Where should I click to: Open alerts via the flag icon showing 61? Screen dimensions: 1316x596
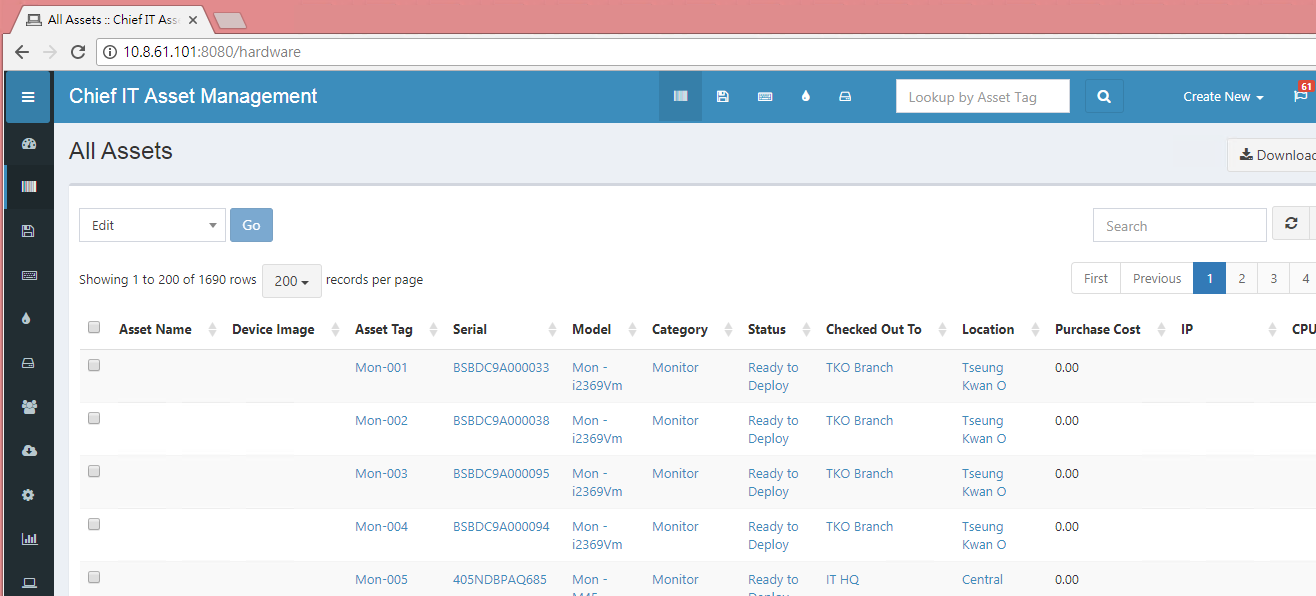1301,96
